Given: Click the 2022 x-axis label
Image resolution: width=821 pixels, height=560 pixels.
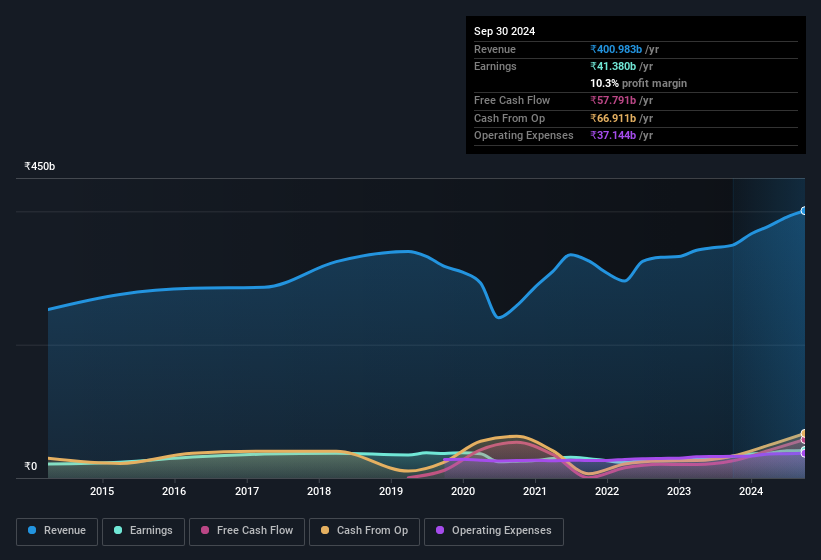Looking at the screenshot, I should pyautogui.click(x=607, y=491).
